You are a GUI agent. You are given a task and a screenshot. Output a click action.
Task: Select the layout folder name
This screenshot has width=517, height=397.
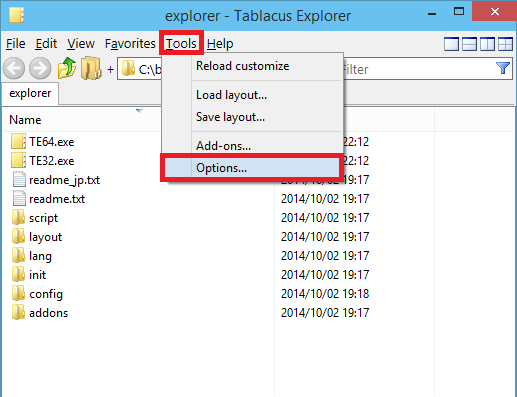coord(45,237)
